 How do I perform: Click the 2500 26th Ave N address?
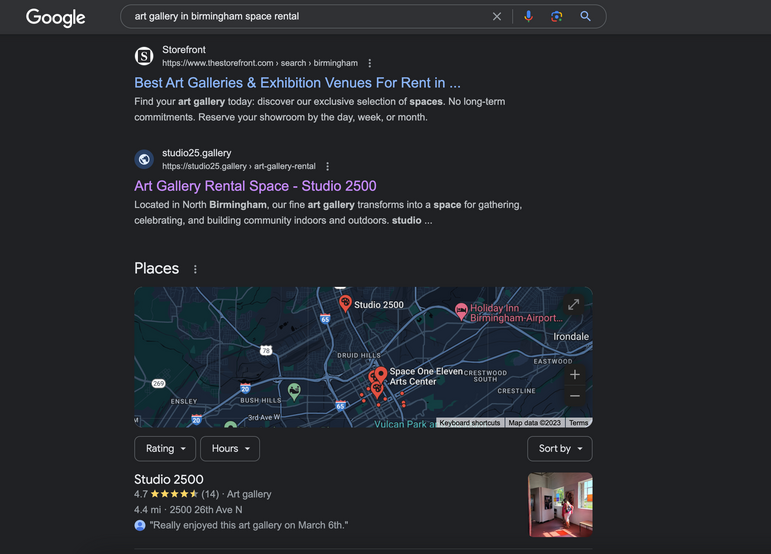click(206, 510)
